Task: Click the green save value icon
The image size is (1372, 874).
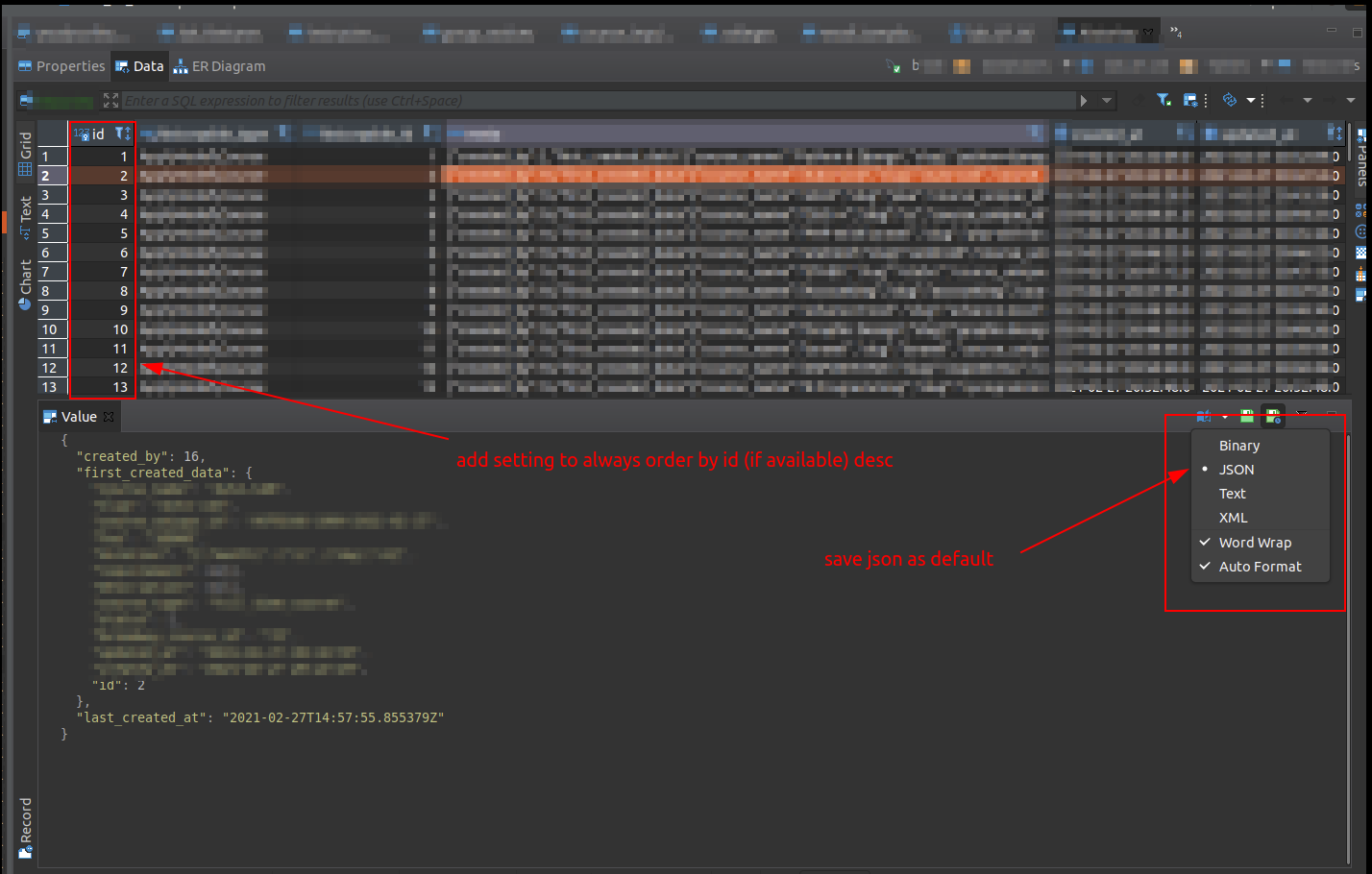Action: (1246, 416)
